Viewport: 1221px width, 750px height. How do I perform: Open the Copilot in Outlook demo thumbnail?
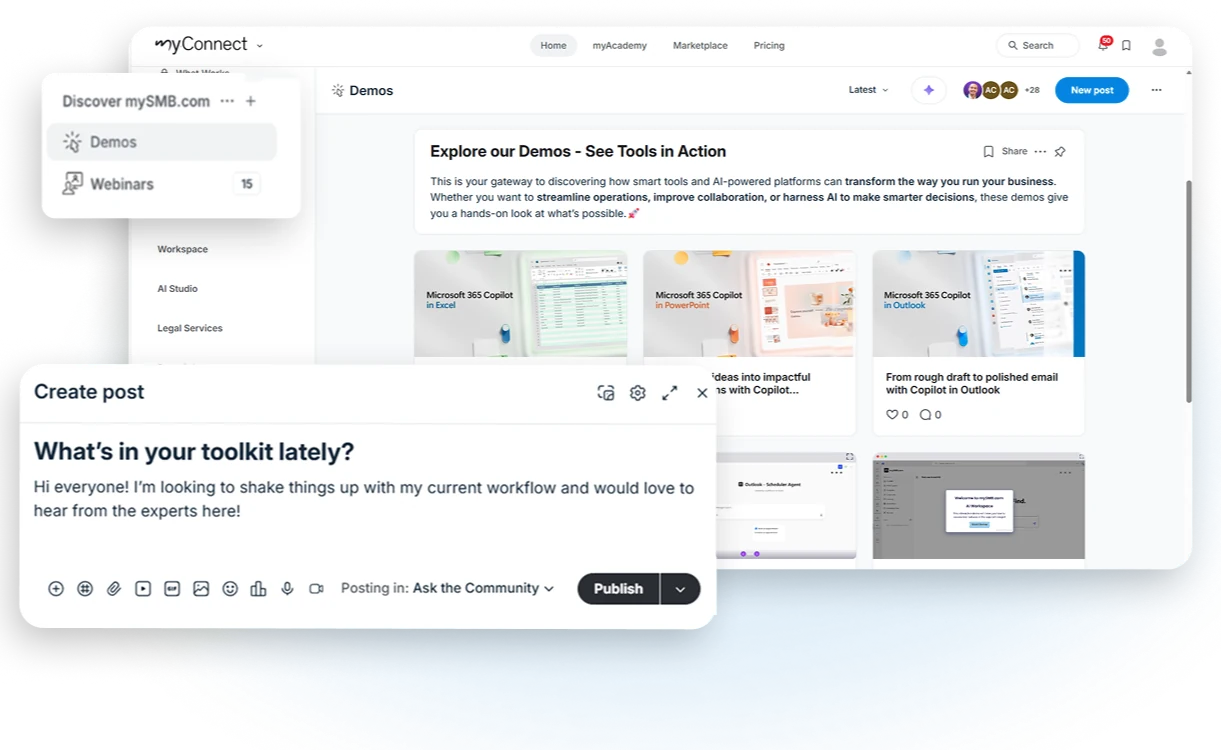[979, 304]
